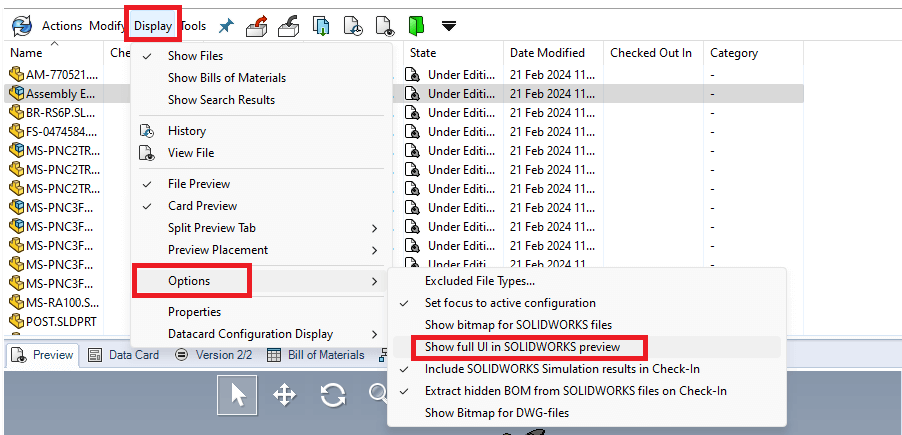This screenshot has width=902, height=435.
Task: Select the zoom magnifier tool in preview
Action: pyautogui.click(x=378, y=394)
